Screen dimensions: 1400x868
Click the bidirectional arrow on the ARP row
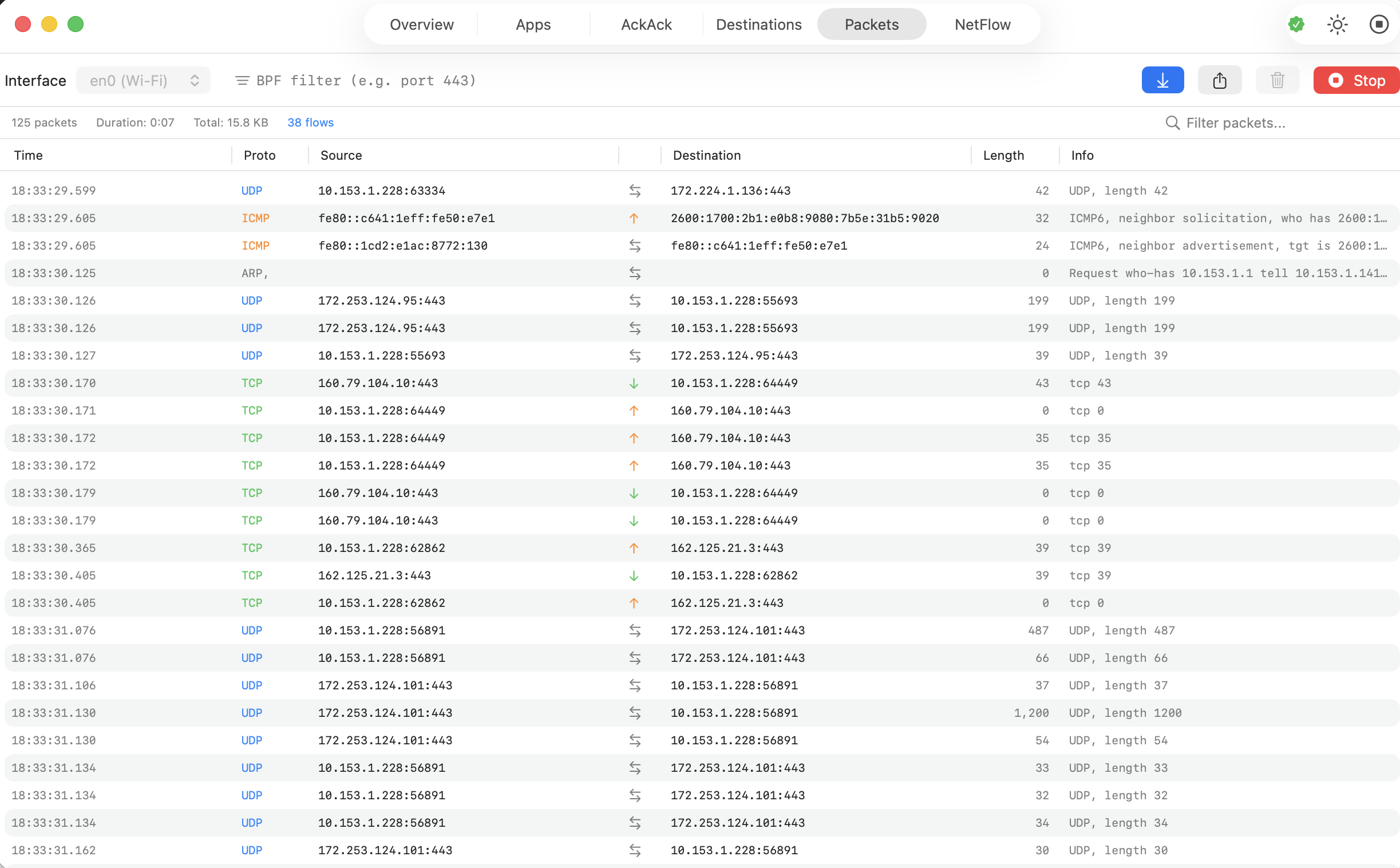click(x=635, y=273)
